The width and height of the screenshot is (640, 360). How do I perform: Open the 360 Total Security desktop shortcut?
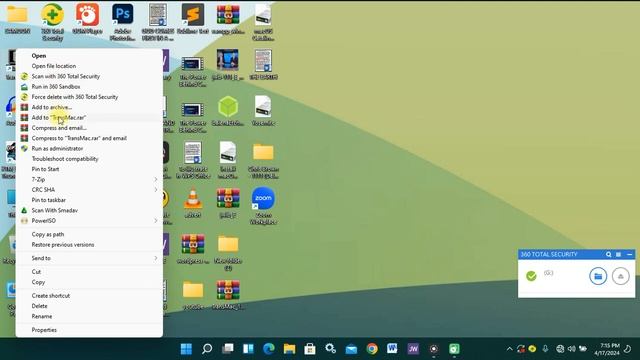click(52, 21)
